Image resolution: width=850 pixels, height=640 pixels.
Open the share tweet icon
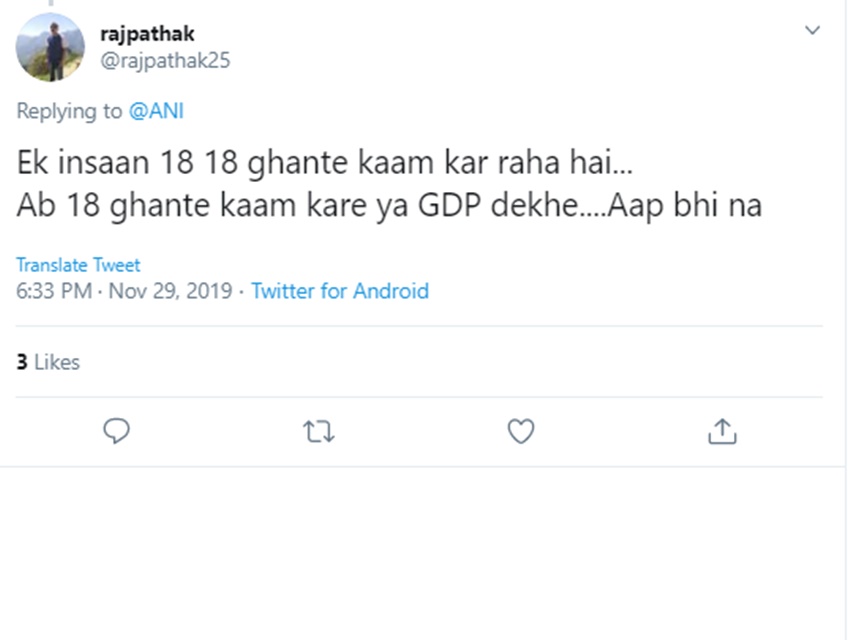point(721,431)
